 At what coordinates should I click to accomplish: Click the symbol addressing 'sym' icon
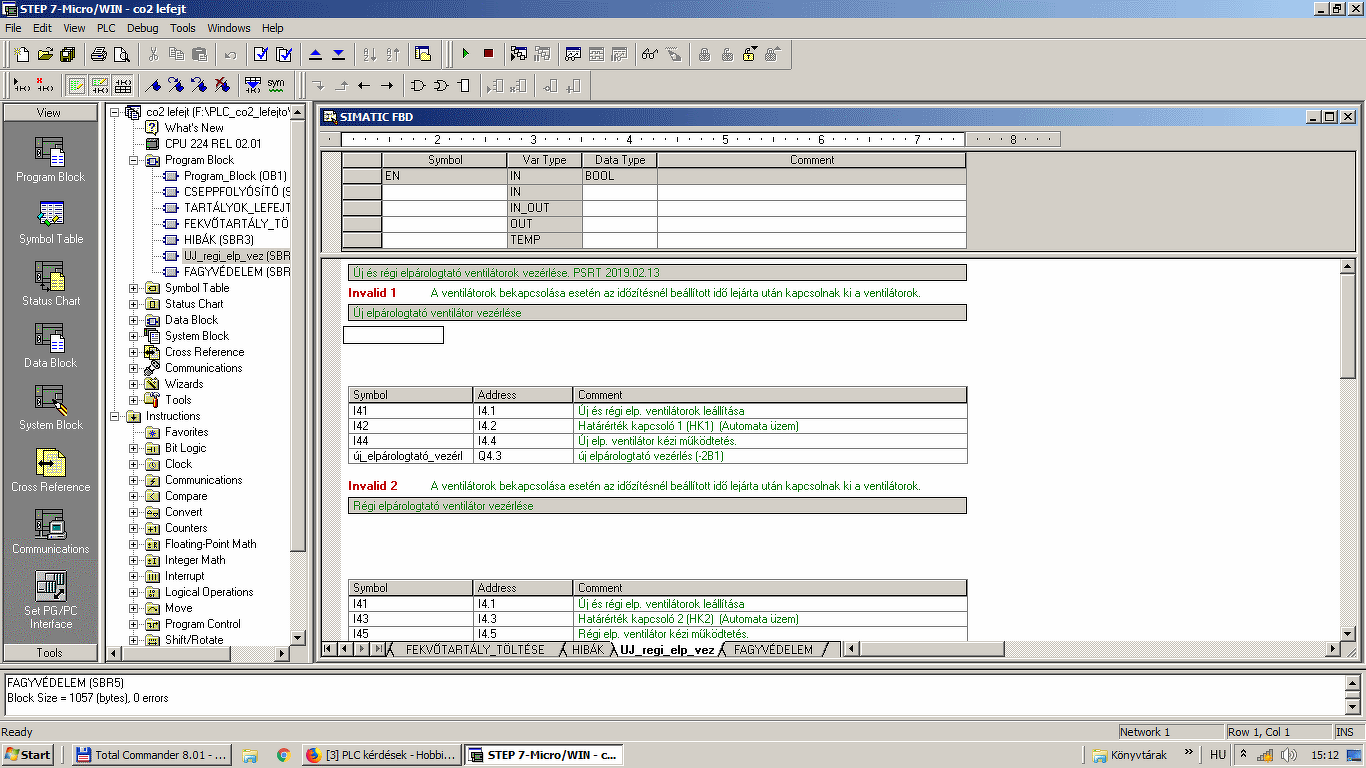click(276, 85)
